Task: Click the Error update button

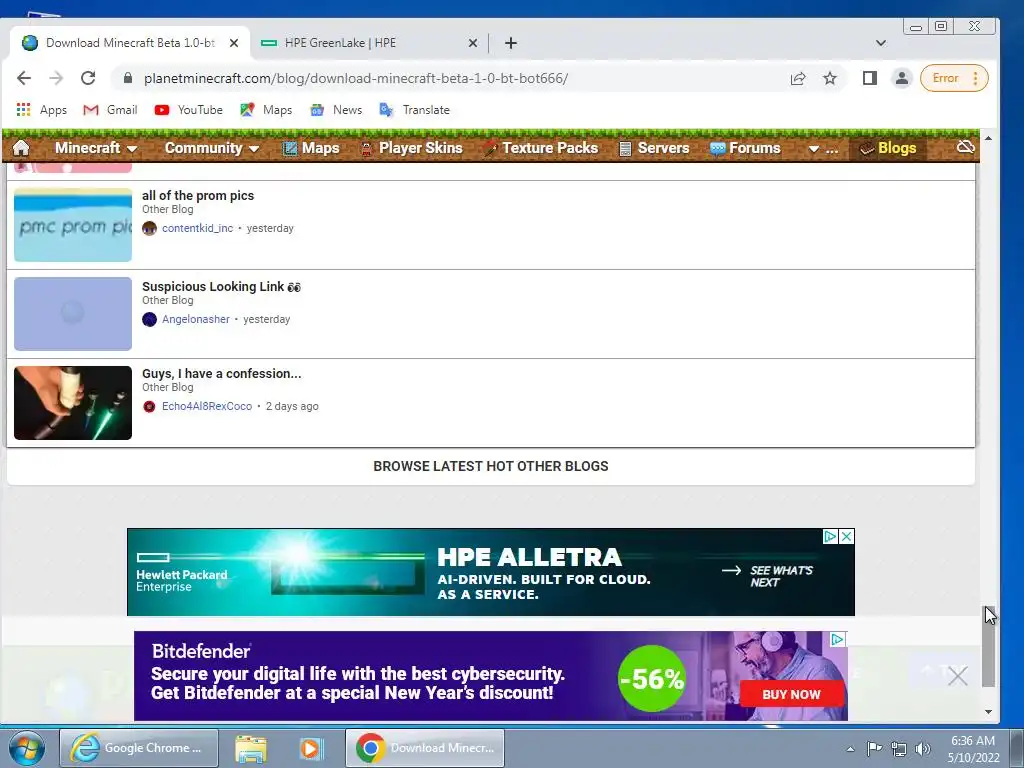Action: (953, 78)
